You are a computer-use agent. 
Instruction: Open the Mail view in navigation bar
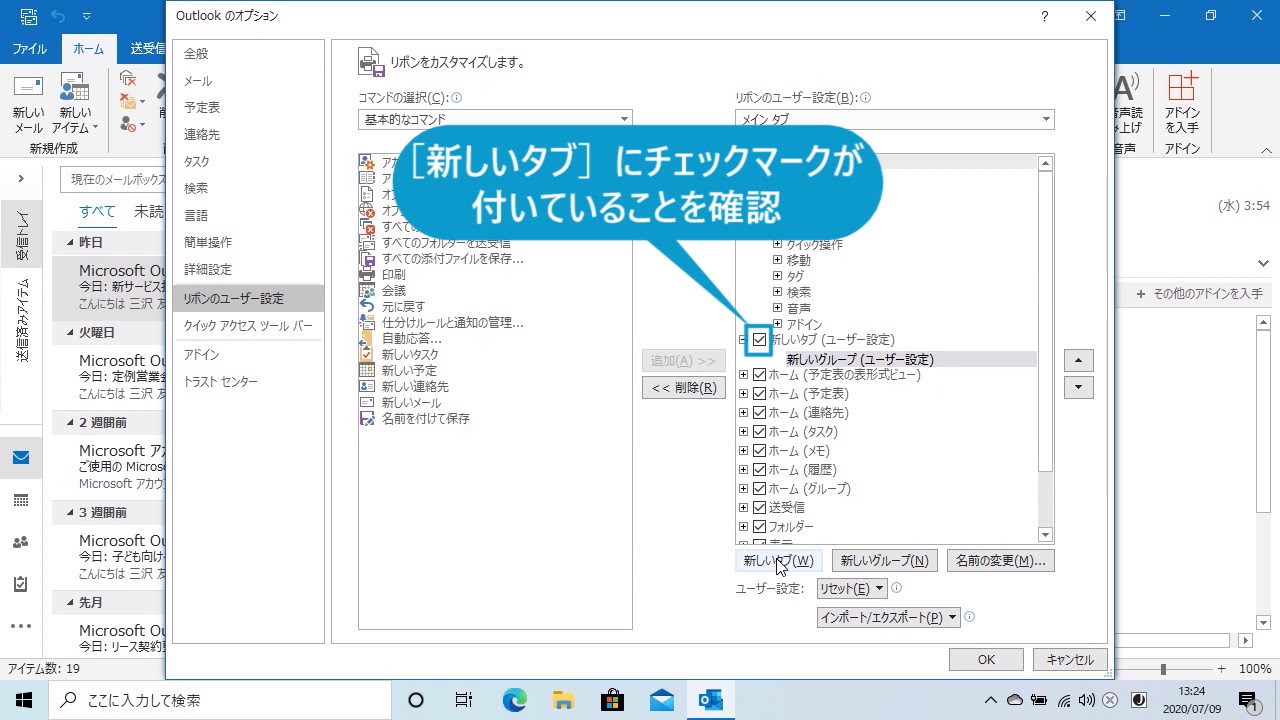click(x=21, y=458)
